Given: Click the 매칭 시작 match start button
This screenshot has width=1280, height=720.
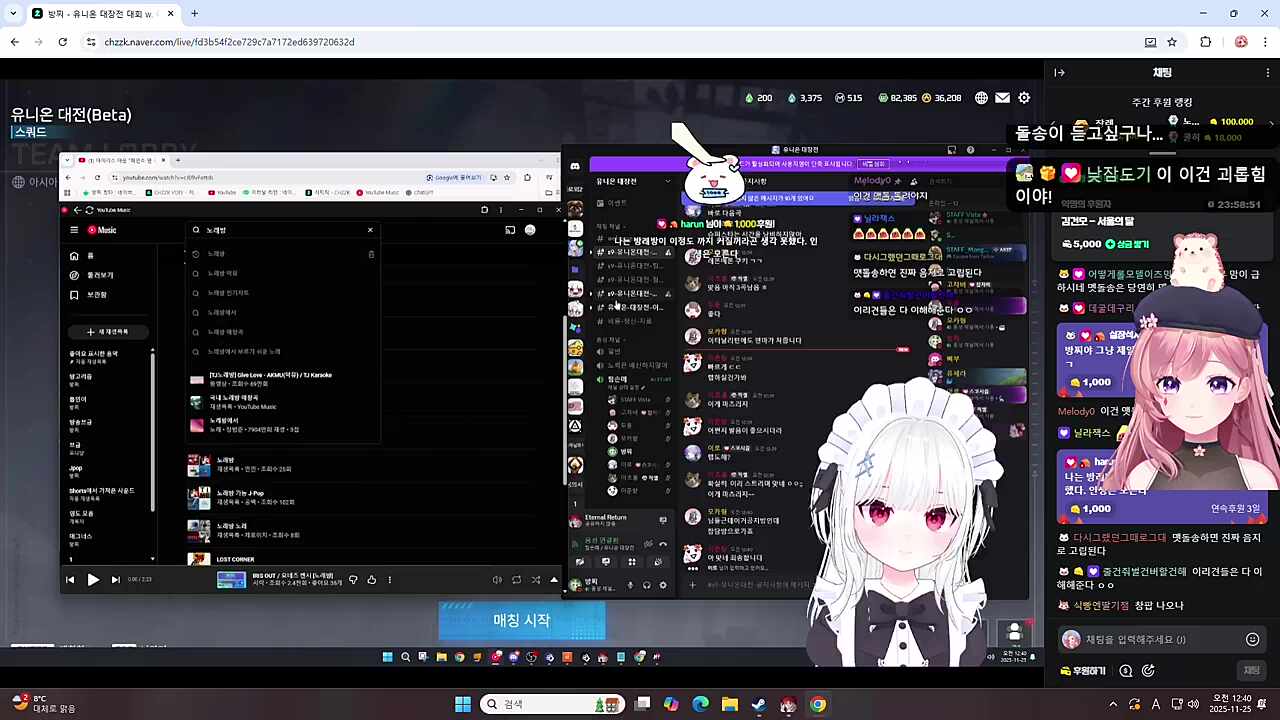Looking at the screenshot, I should 522,620.
